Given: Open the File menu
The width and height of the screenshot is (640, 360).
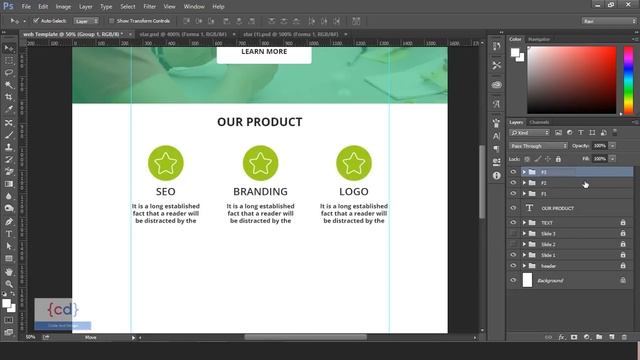Looking at the screenshot, I should pos(26,7).
